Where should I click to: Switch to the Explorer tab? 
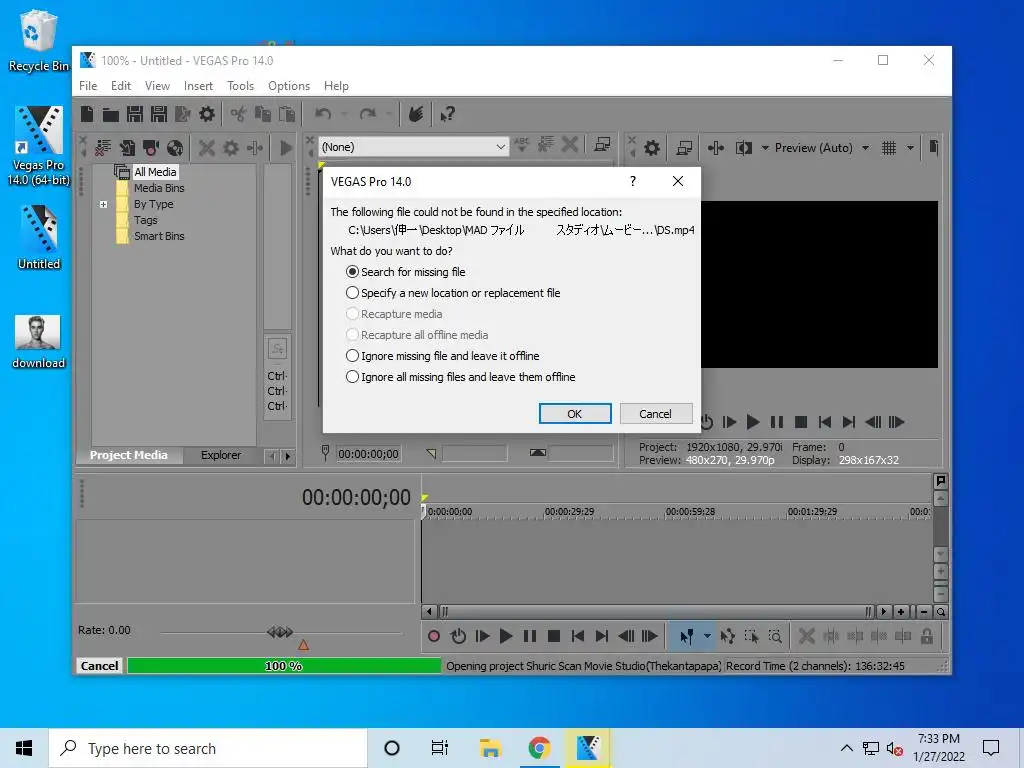pyautogui.click(x=221, y=455)
